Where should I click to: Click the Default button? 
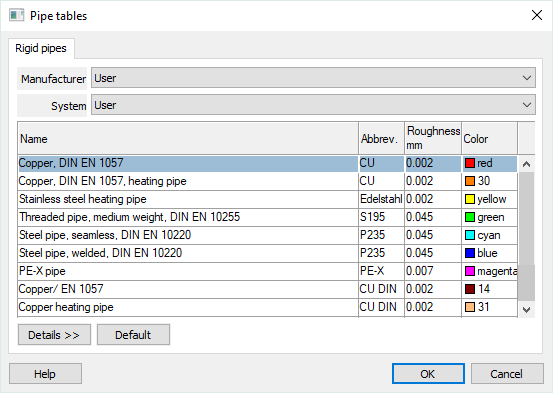(x=133, y=335)
